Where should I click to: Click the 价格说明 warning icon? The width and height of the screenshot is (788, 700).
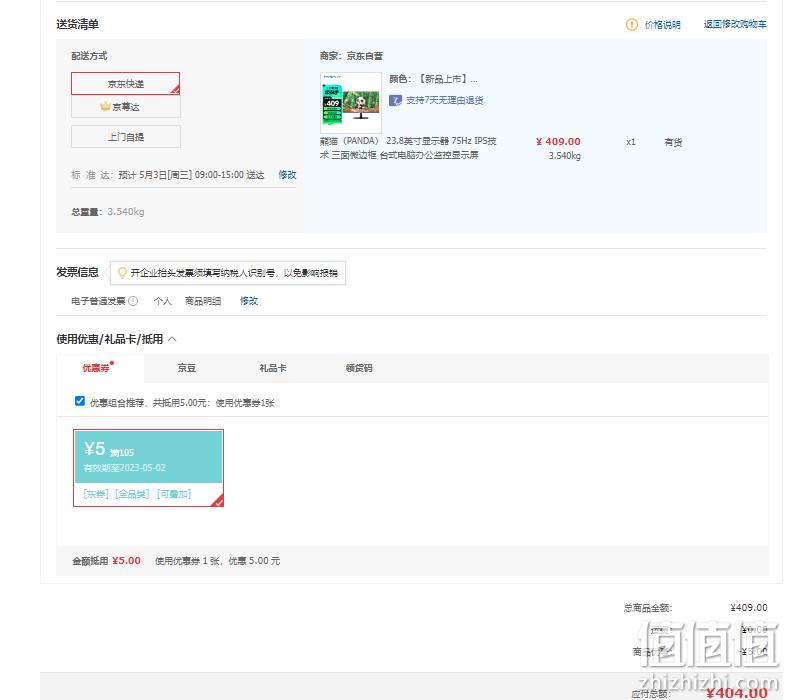632,24
